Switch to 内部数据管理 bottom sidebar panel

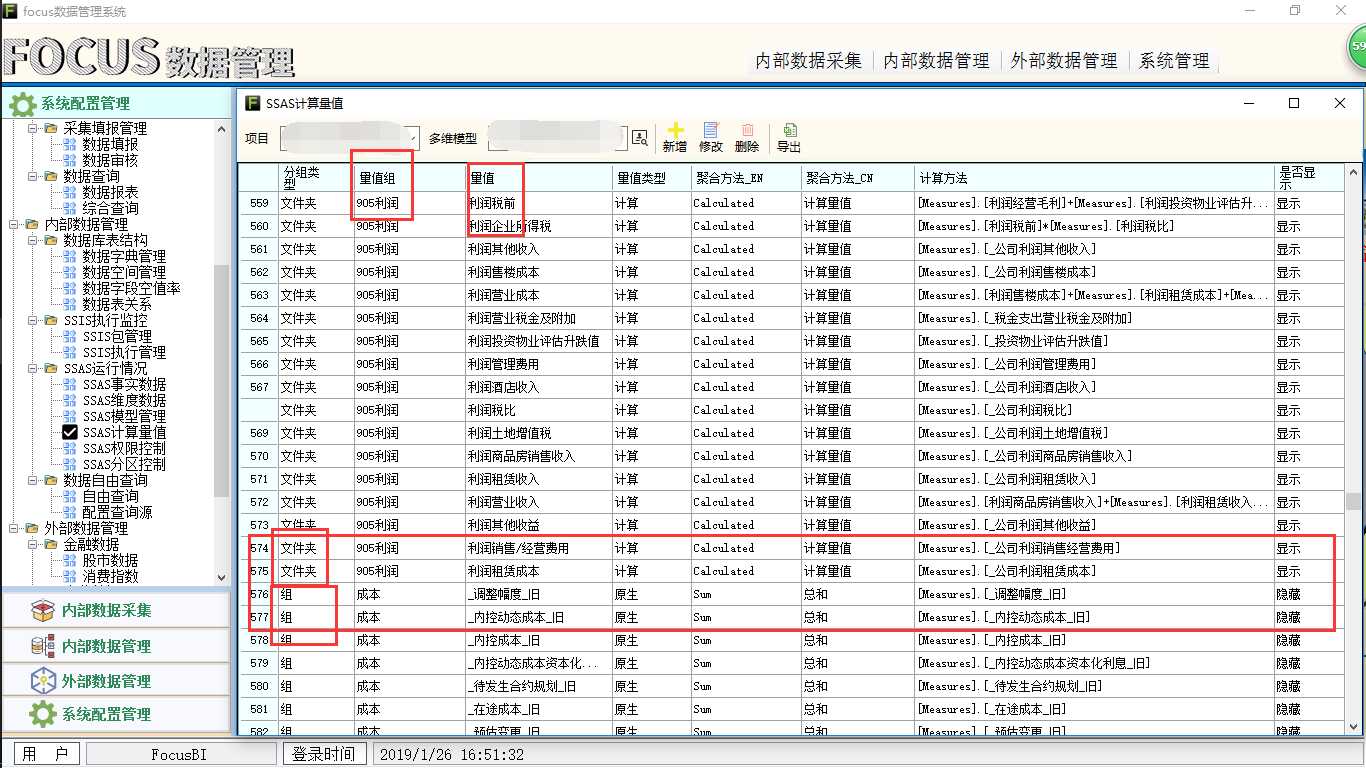click(x=116, y=646)
